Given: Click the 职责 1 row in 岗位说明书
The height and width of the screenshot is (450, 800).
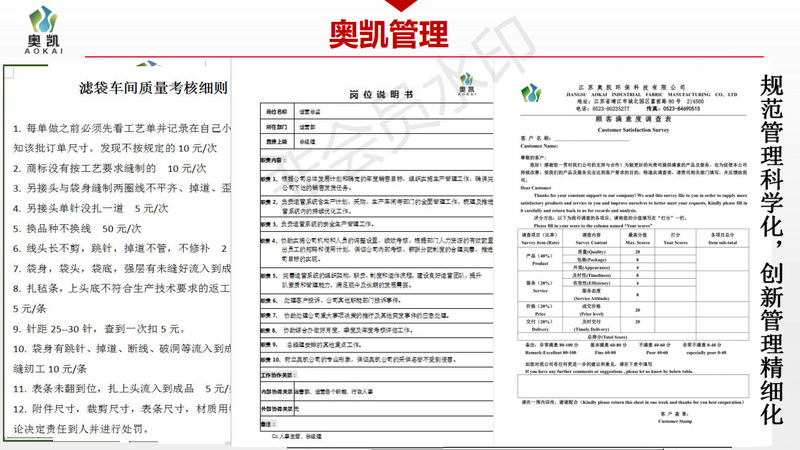Looking at the screenshot, I should (377, 183).
